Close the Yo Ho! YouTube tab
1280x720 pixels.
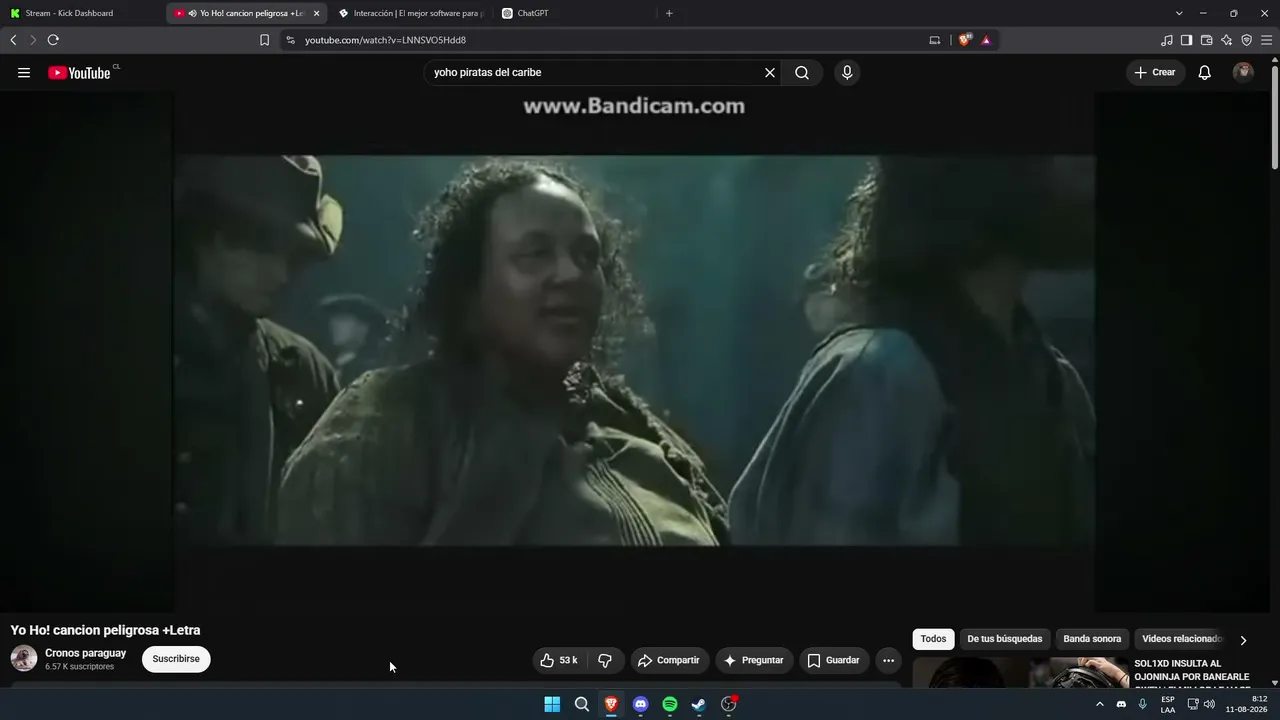[316, 13]
